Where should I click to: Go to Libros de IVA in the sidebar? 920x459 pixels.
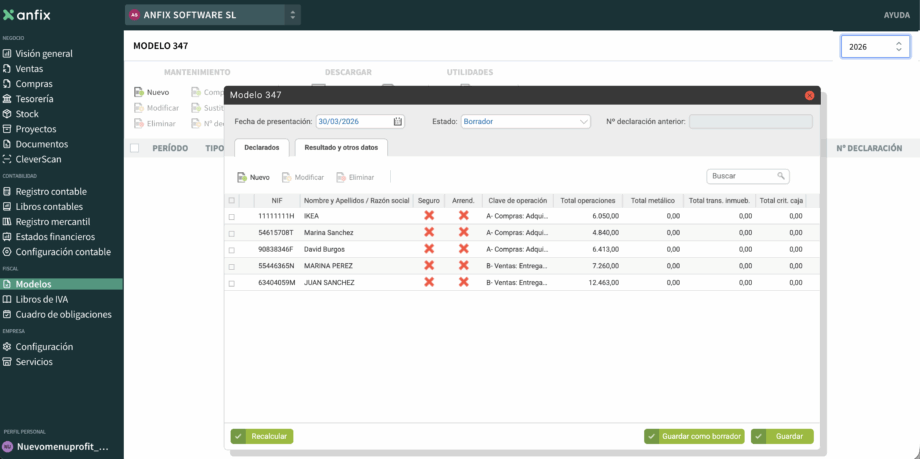[x=41, y=299]
